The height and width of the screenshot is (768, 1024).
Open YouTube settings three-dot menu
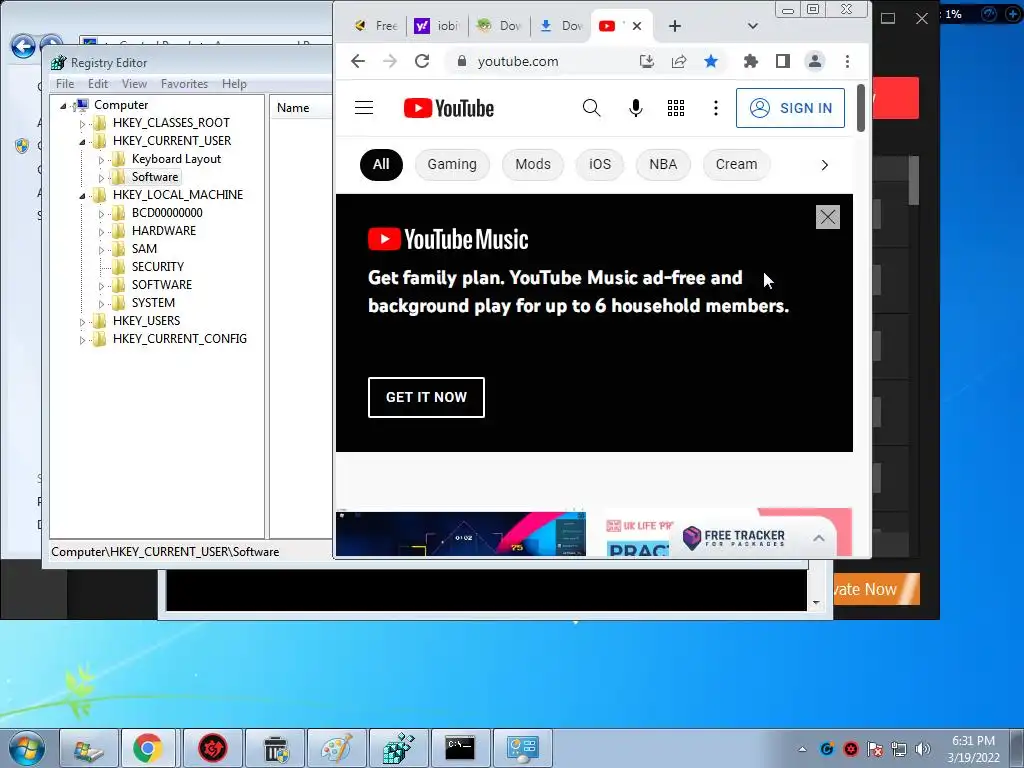point(716,108)
